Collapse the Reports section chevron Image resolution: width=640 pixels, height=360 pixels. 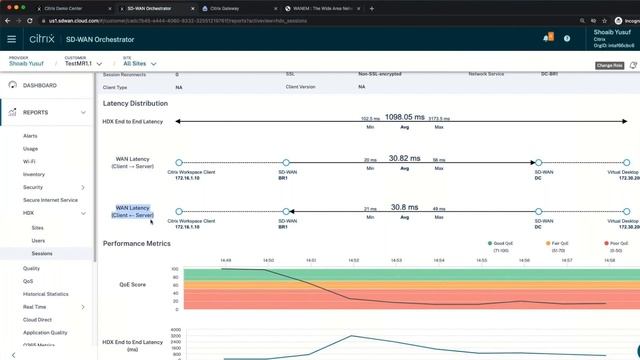pyautogui.click(x=83, y=112)
